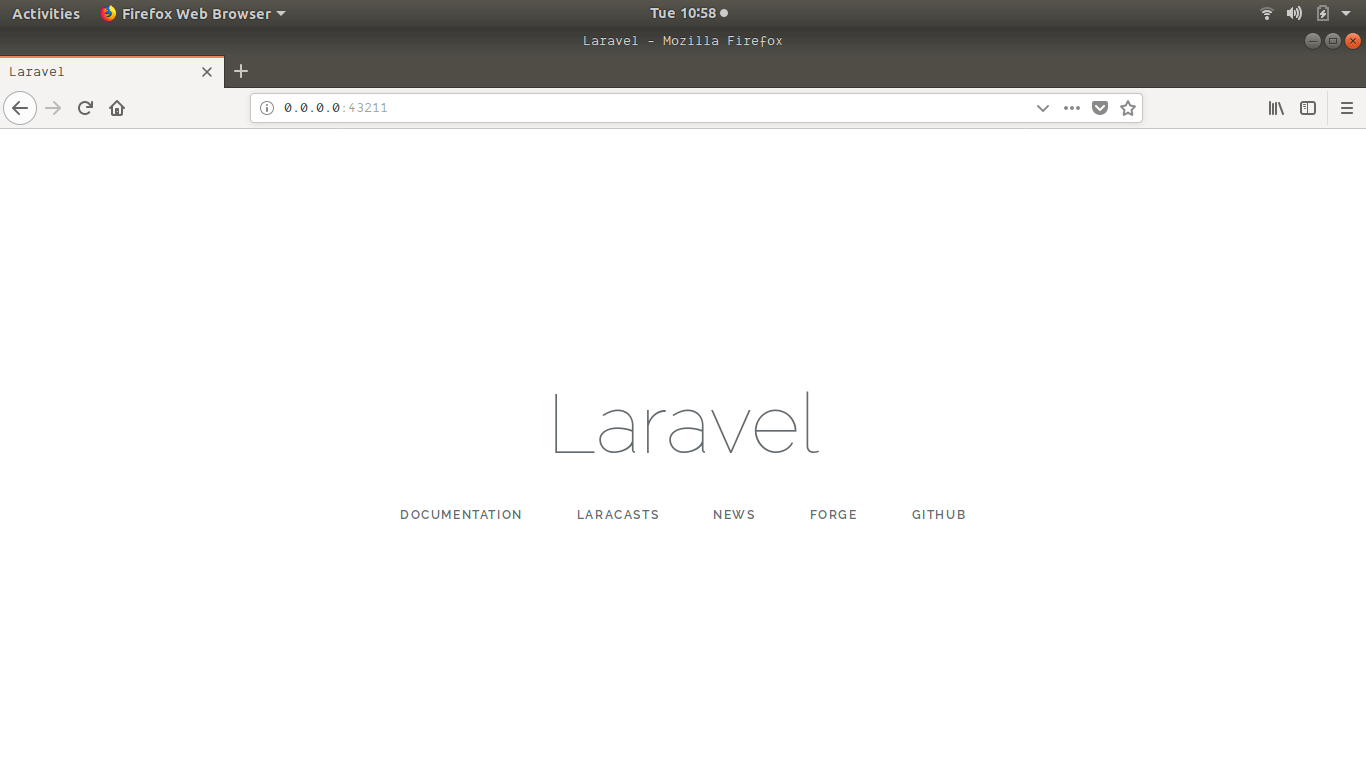Open the FORGE link
The height and width of the screenshot is (768, 1366).
pyautogui.click(x=833, y=515)
